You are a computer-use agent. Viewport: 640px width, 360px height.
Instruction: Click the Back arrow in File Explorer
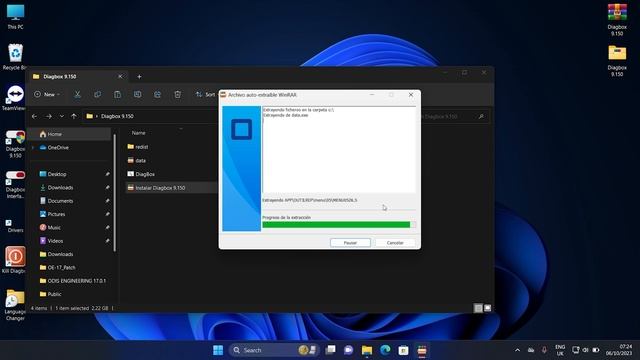34,116
